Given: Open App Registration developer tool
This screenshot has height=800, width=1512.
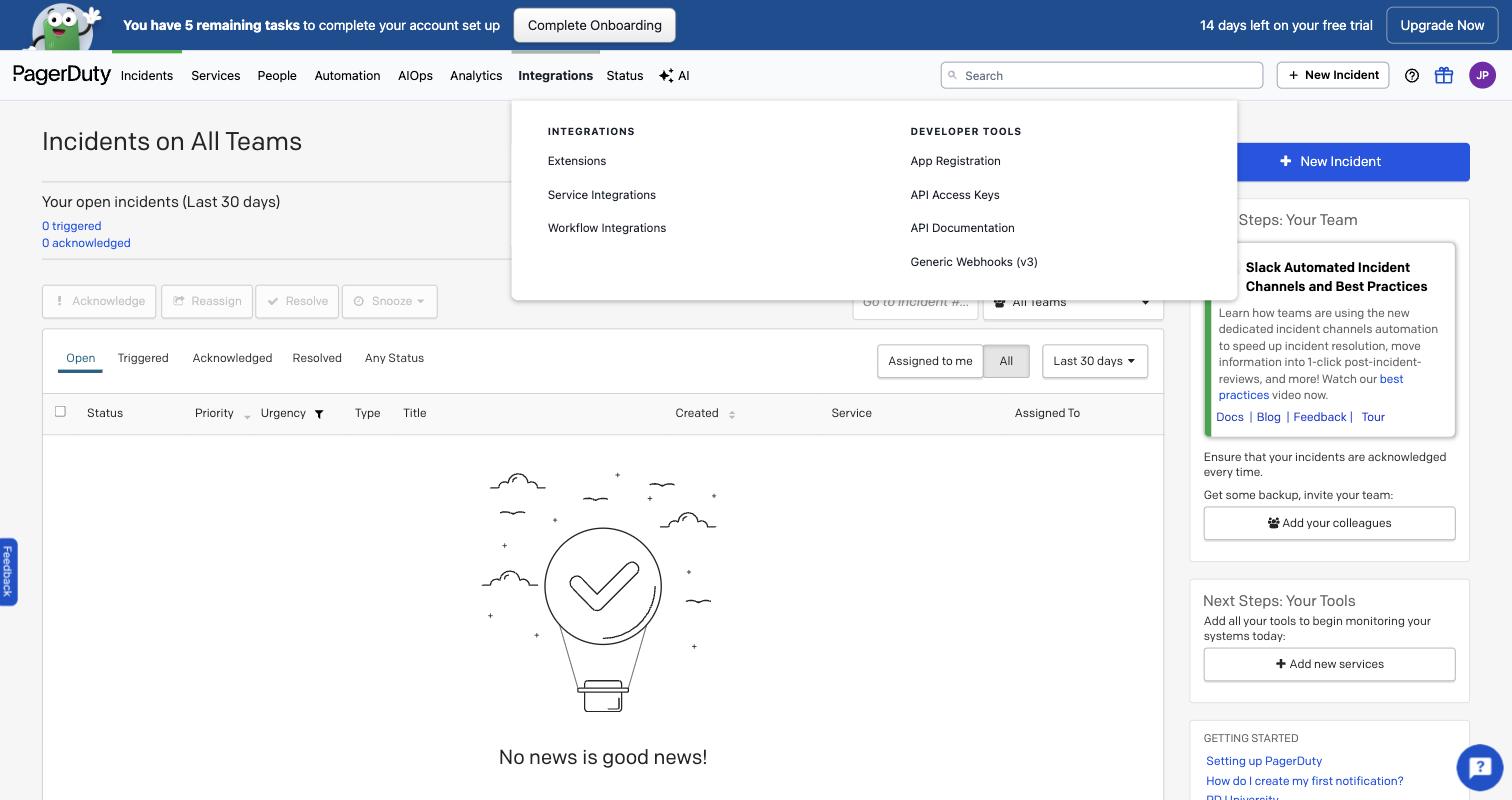Looking at the screenshot, I should 955,161.
